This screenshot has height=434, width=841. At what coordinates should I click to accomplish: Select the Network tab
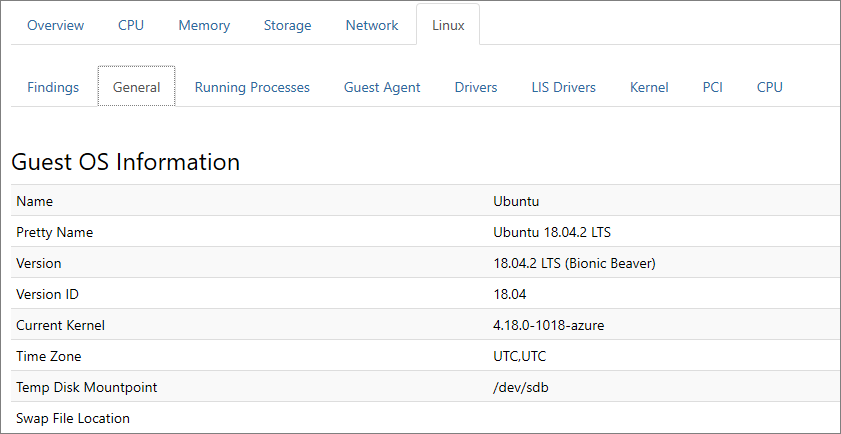coord(372,25)
